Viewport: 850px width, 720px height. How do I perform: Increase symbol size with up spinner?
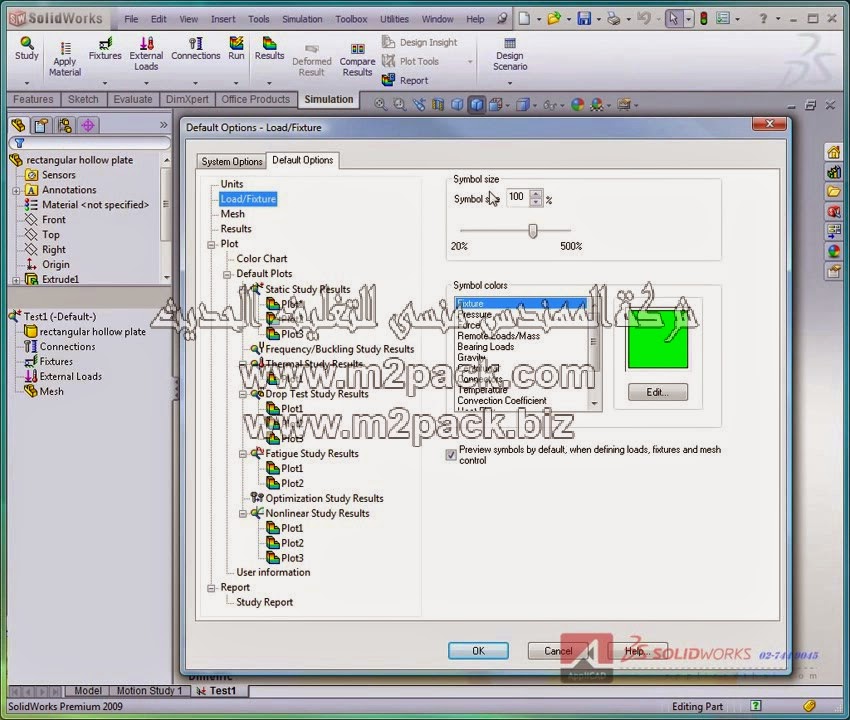pyautogui.click(x=536, y=194)
